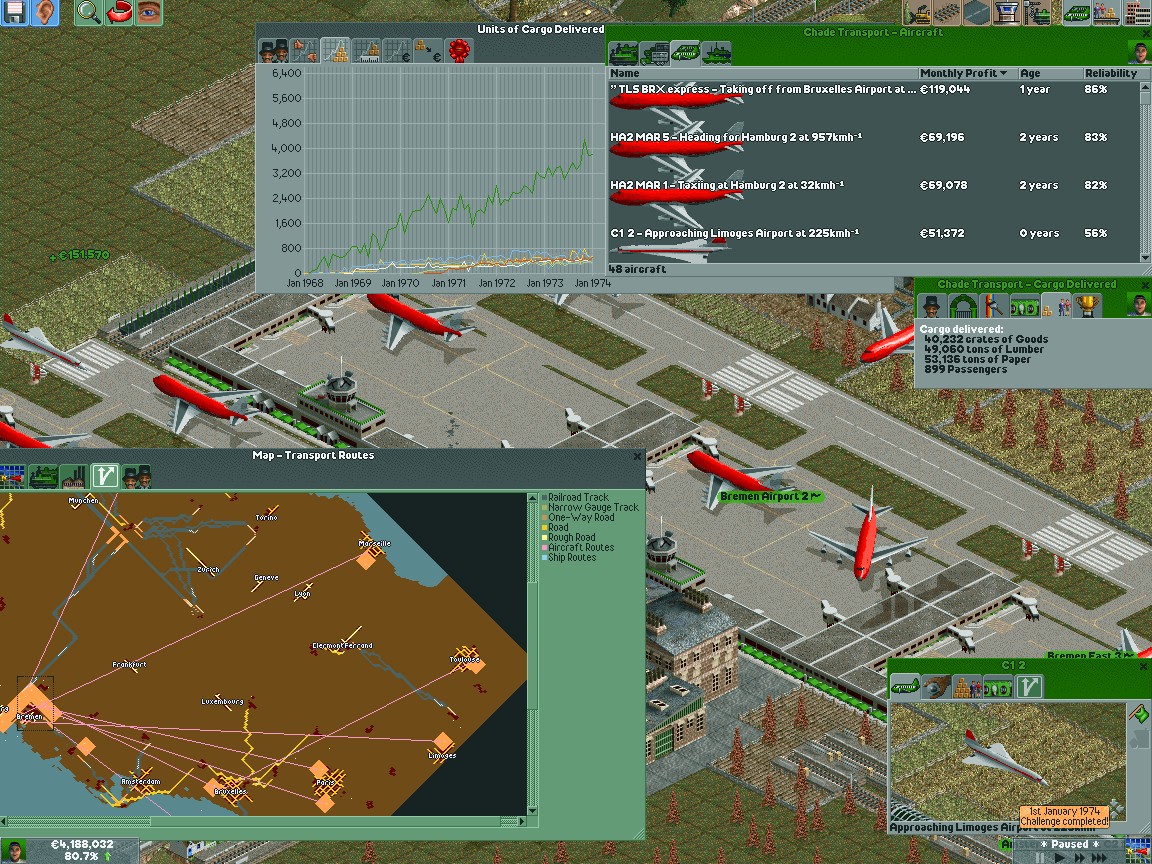Open view options eye icon
1152x864 pixels.
(148, 11)
